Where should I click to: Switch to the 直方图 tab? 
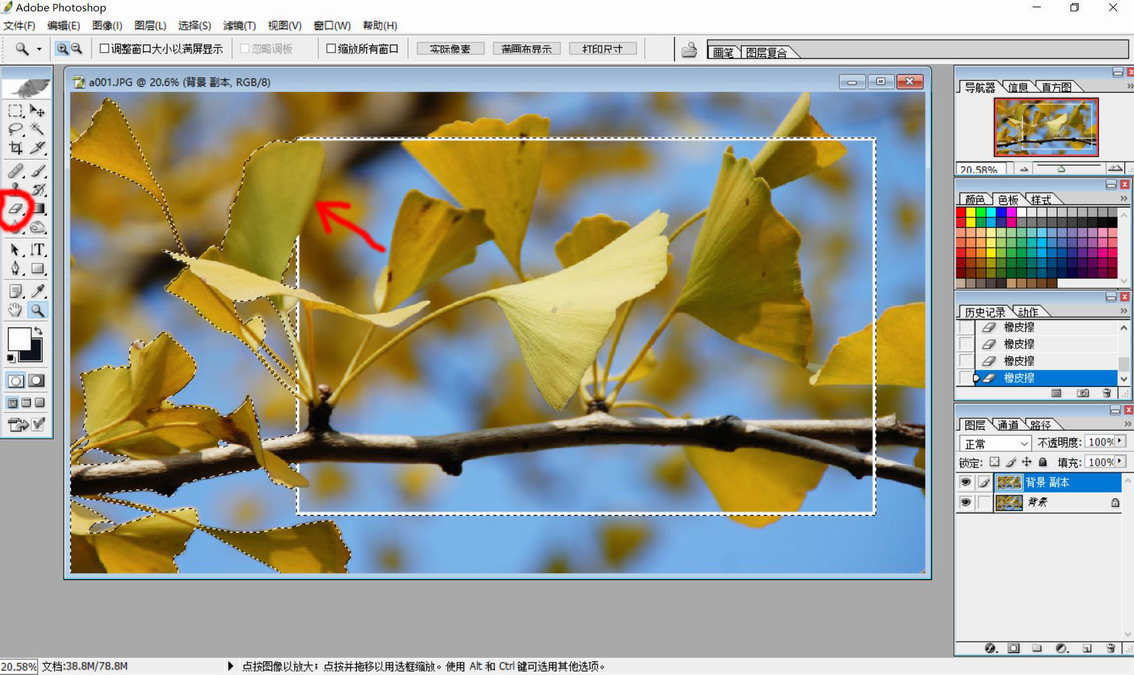1057,87
